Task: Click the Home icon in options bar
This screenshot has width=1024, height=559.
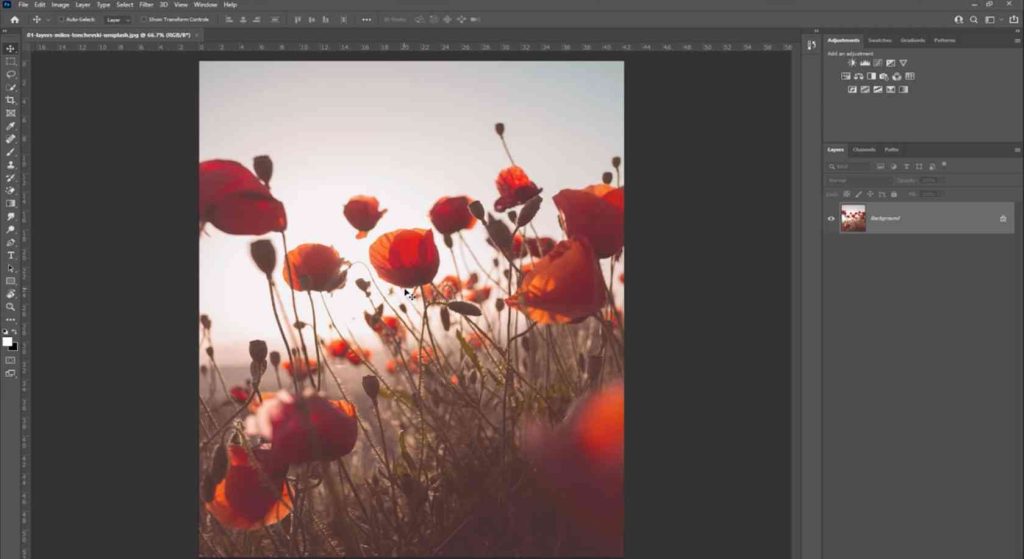Action: tap(14, 20)
